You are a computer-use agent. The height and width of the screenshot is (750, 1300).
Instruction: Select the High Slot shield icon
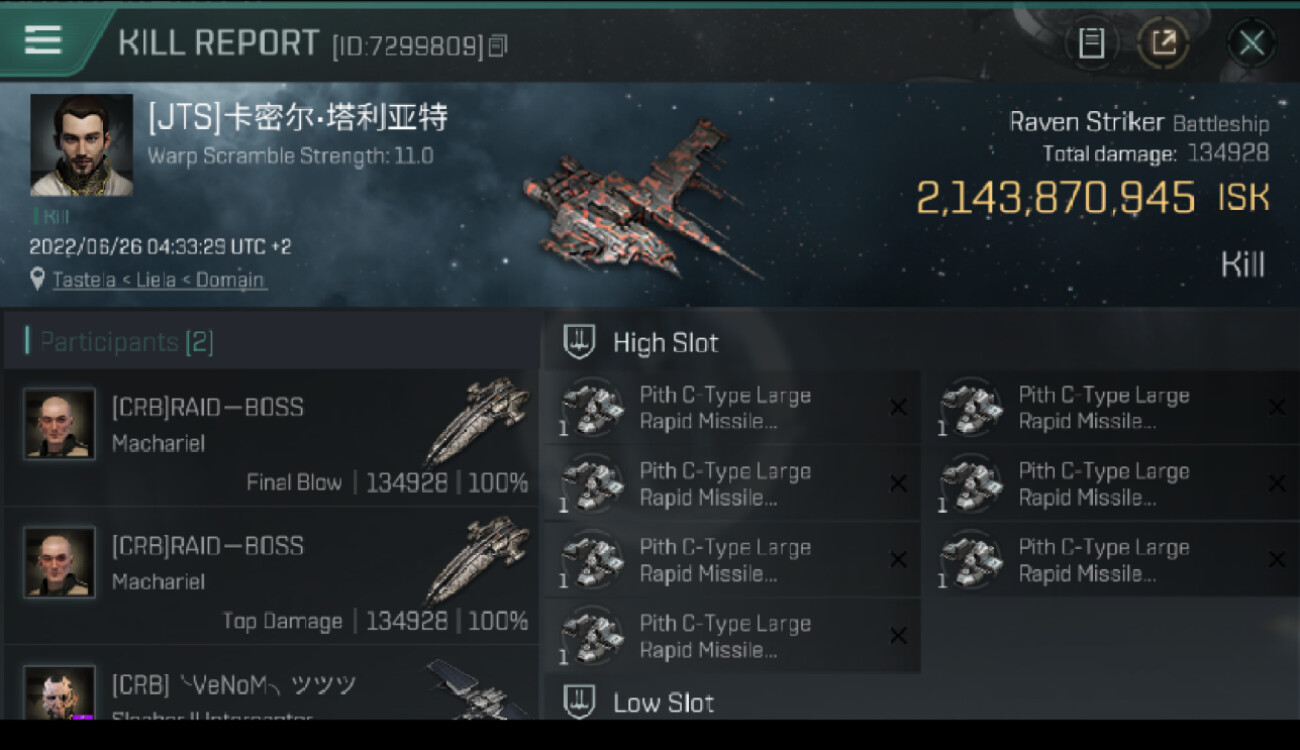pos(579,342)
